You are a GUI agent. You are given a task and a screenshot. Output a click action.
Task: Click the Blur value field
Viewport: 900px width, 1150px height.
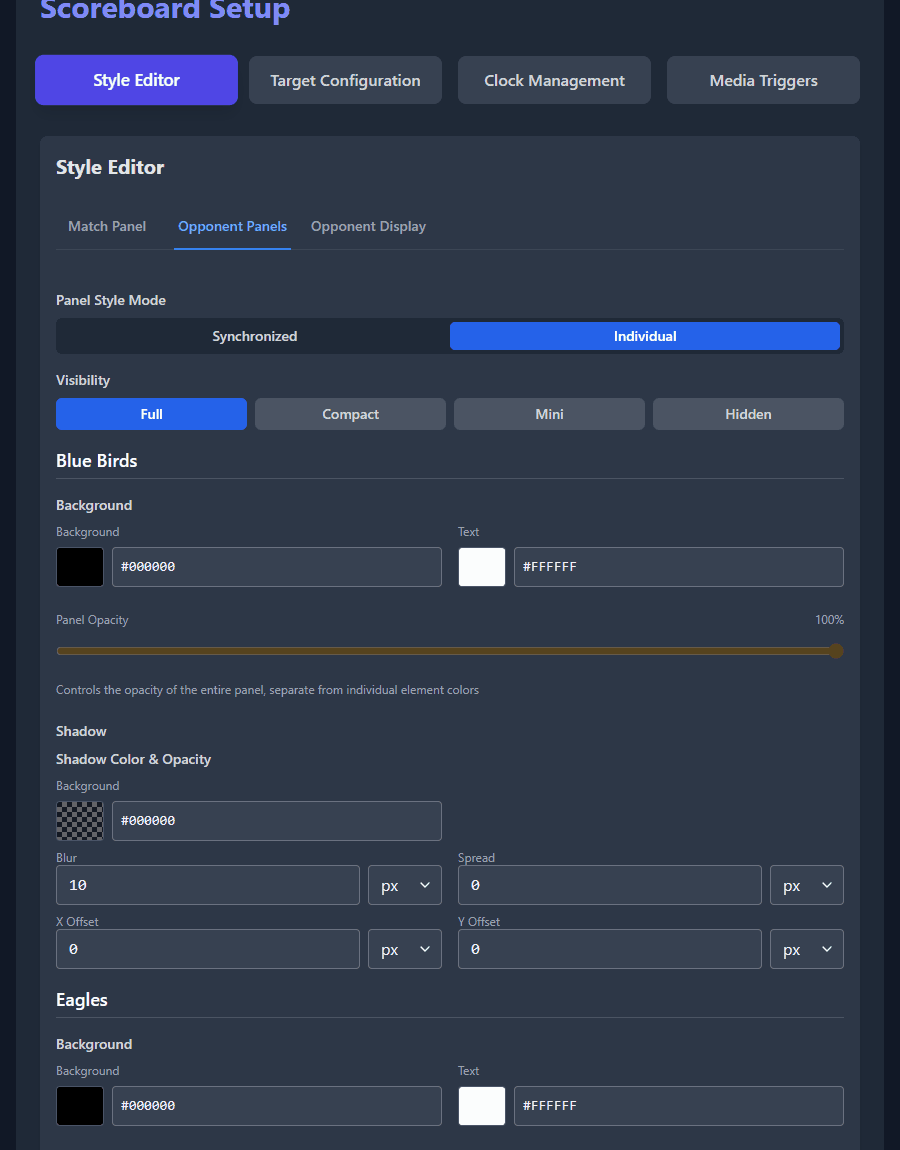click(x=208, y=885)
